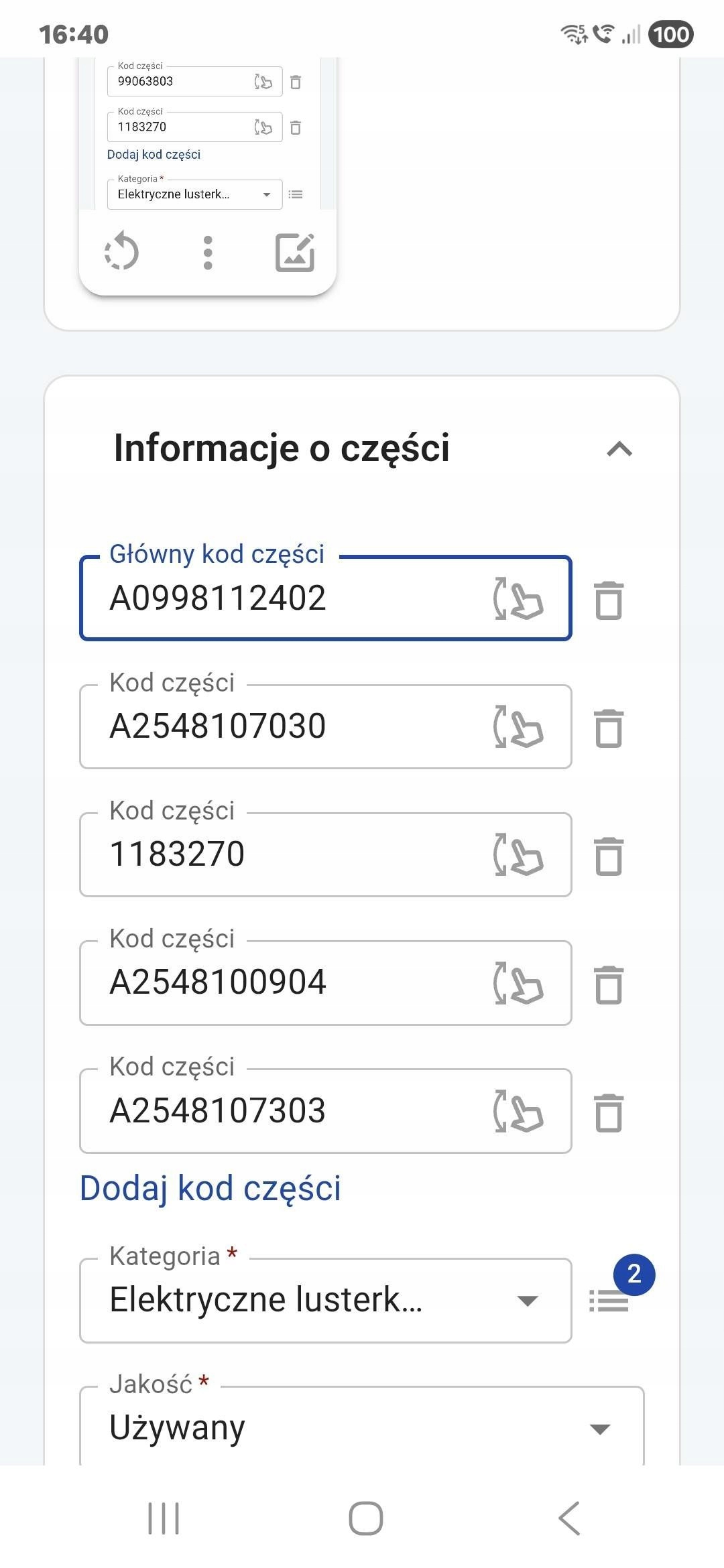Screen dimensions: 724x1568
Task: Open the three-dot menu under the image preview
Action: 208,253
